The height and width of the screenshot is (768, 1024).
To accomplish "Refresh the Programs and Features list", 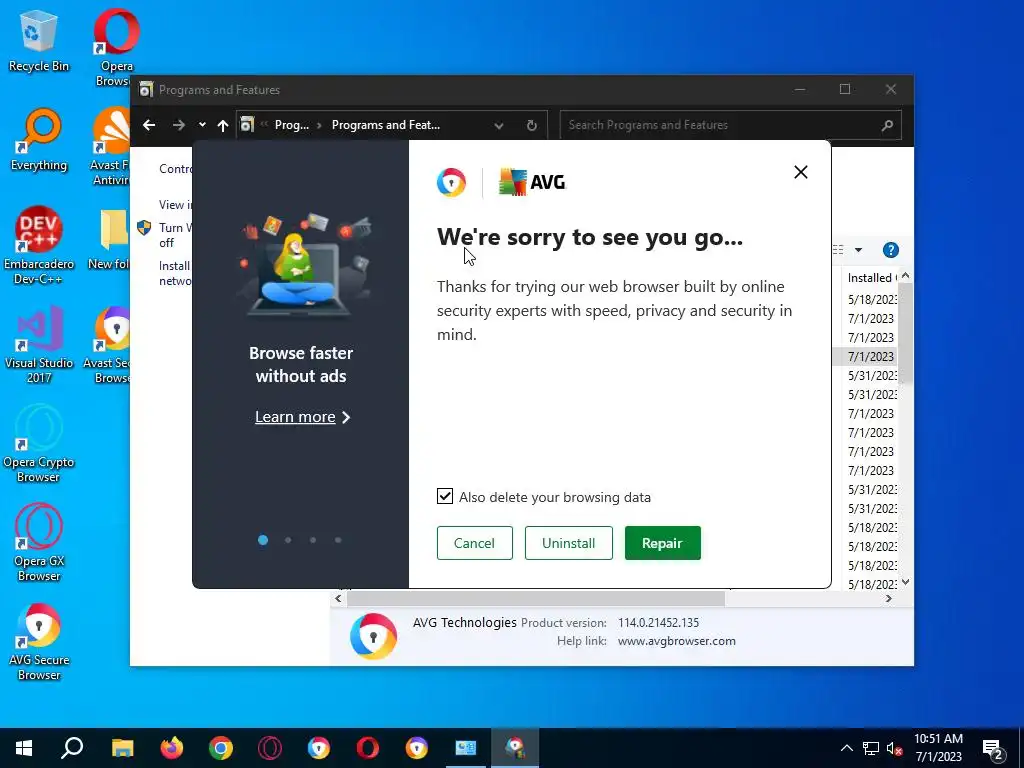I will pyautogui.click(x=532, y=125).
